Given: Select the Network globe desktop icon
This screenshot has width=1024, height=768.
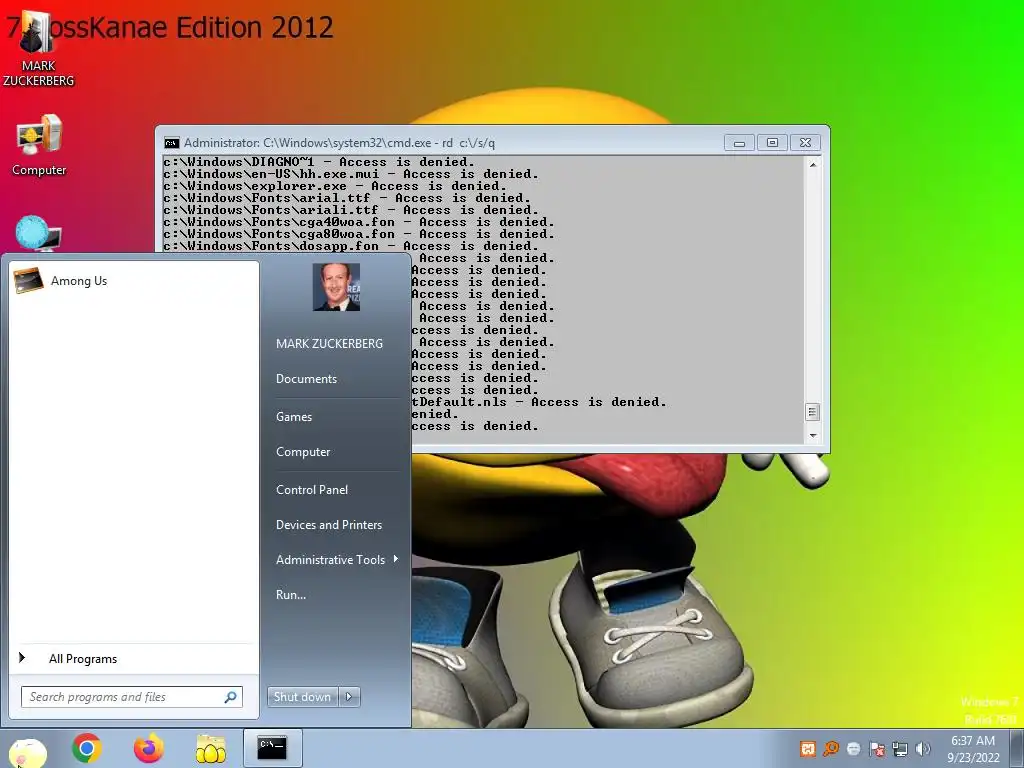Looking at the screenshot, I should [39, 234].
